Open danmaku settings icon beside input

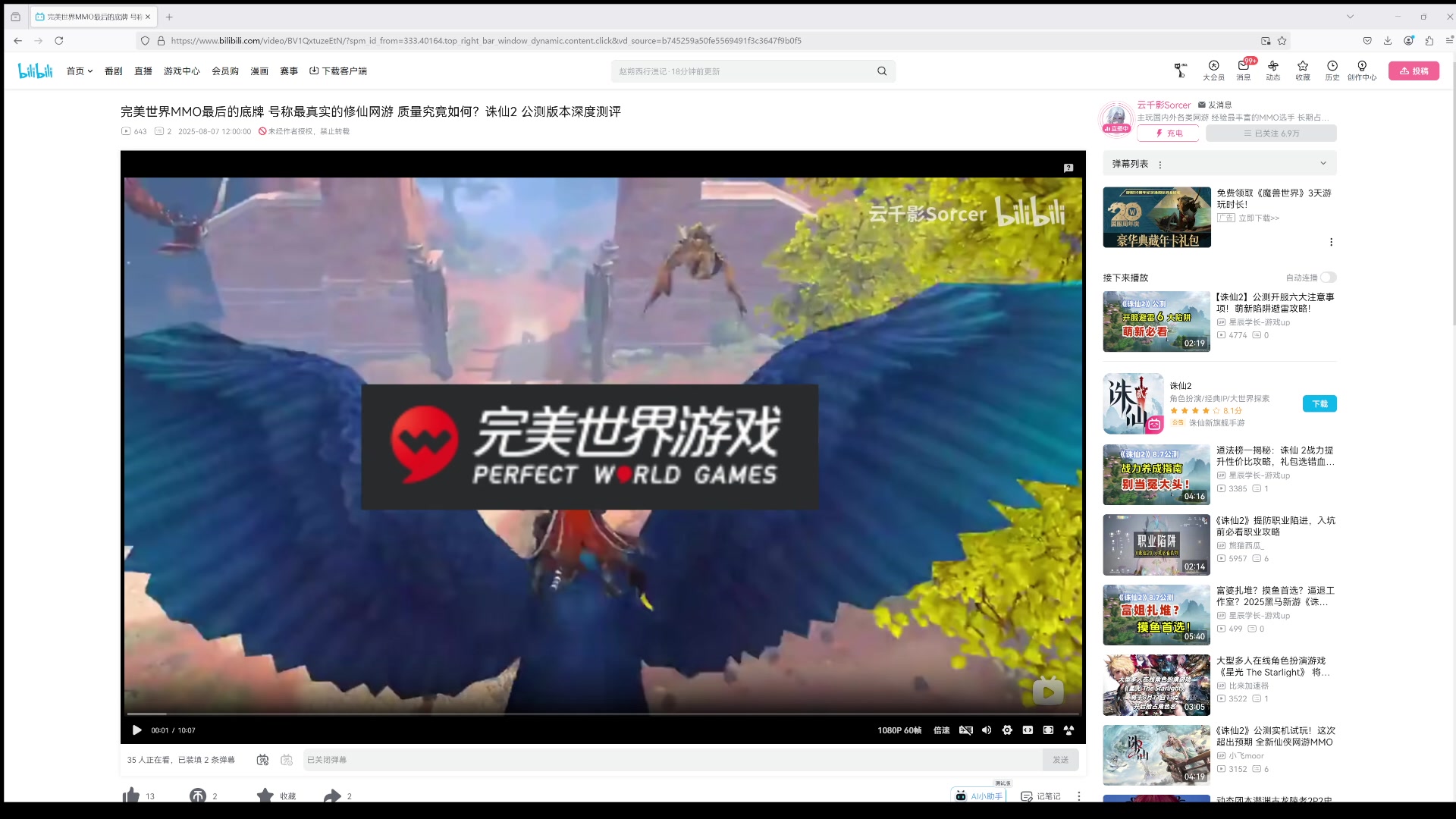[x=287, y=760]
